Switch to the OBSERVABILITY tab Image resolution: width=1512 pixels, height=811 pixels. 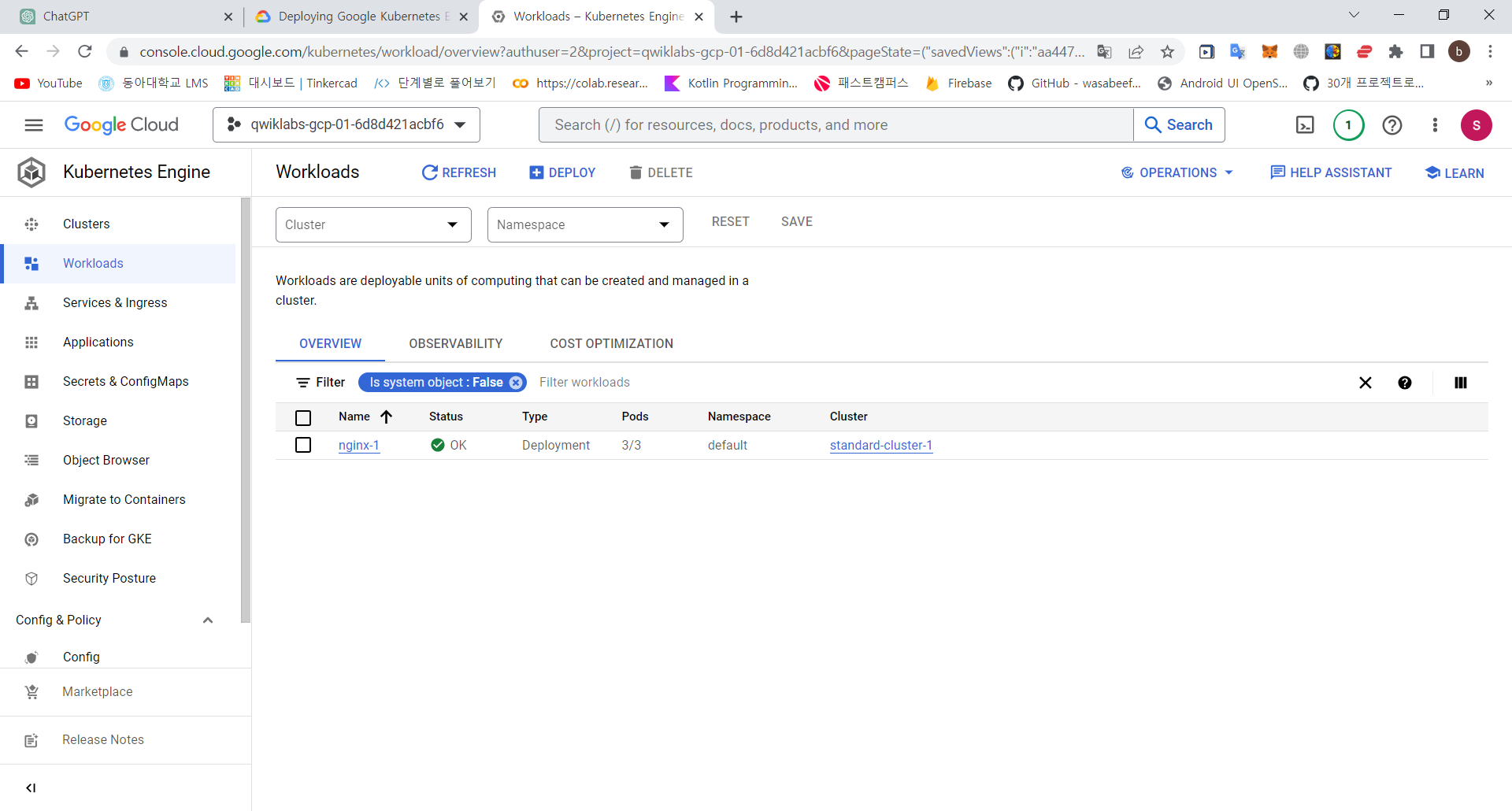point(456,344)
